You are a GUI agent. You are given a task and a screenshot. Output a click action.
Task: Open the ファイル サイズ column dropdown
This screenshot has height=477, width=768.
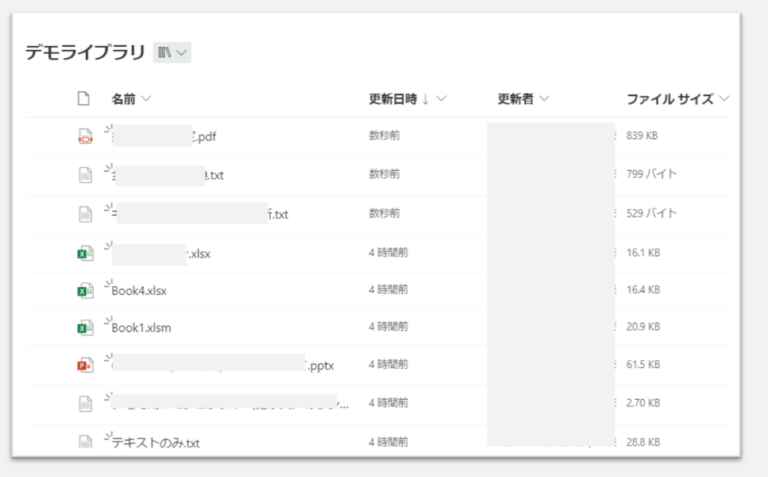[x=724, y=99]
